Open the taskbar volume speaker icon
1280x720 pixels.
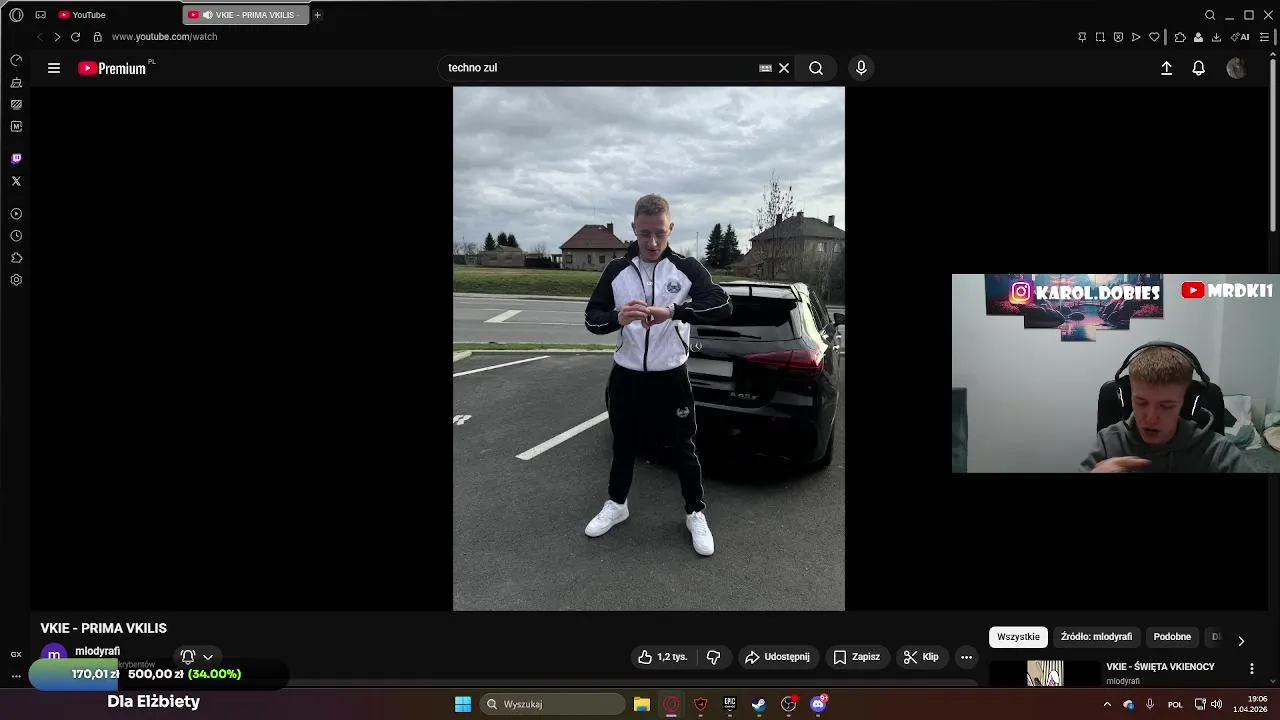[1217, 704]
